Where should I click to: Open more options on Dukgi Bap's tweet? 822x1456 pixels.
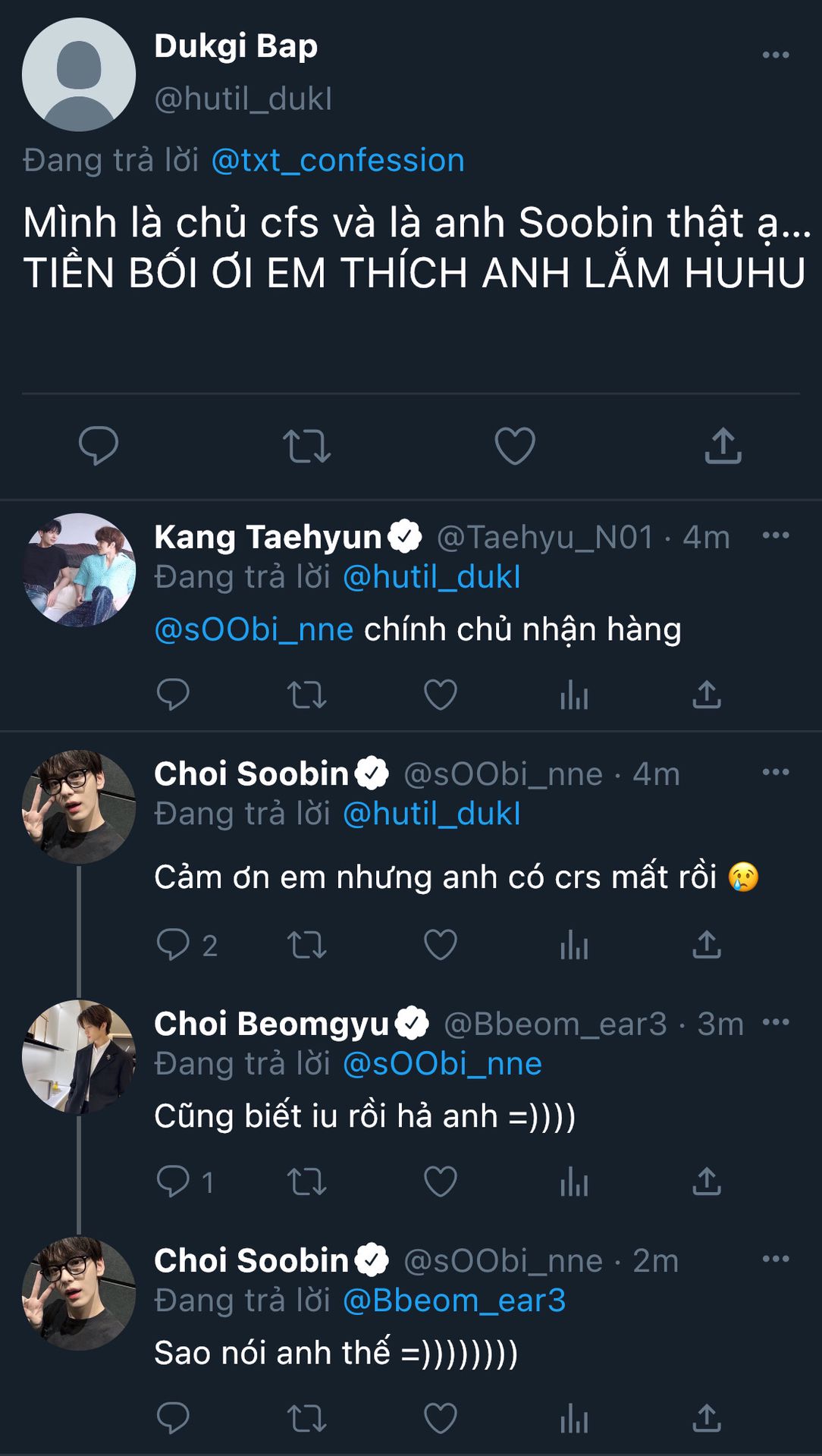775,55
